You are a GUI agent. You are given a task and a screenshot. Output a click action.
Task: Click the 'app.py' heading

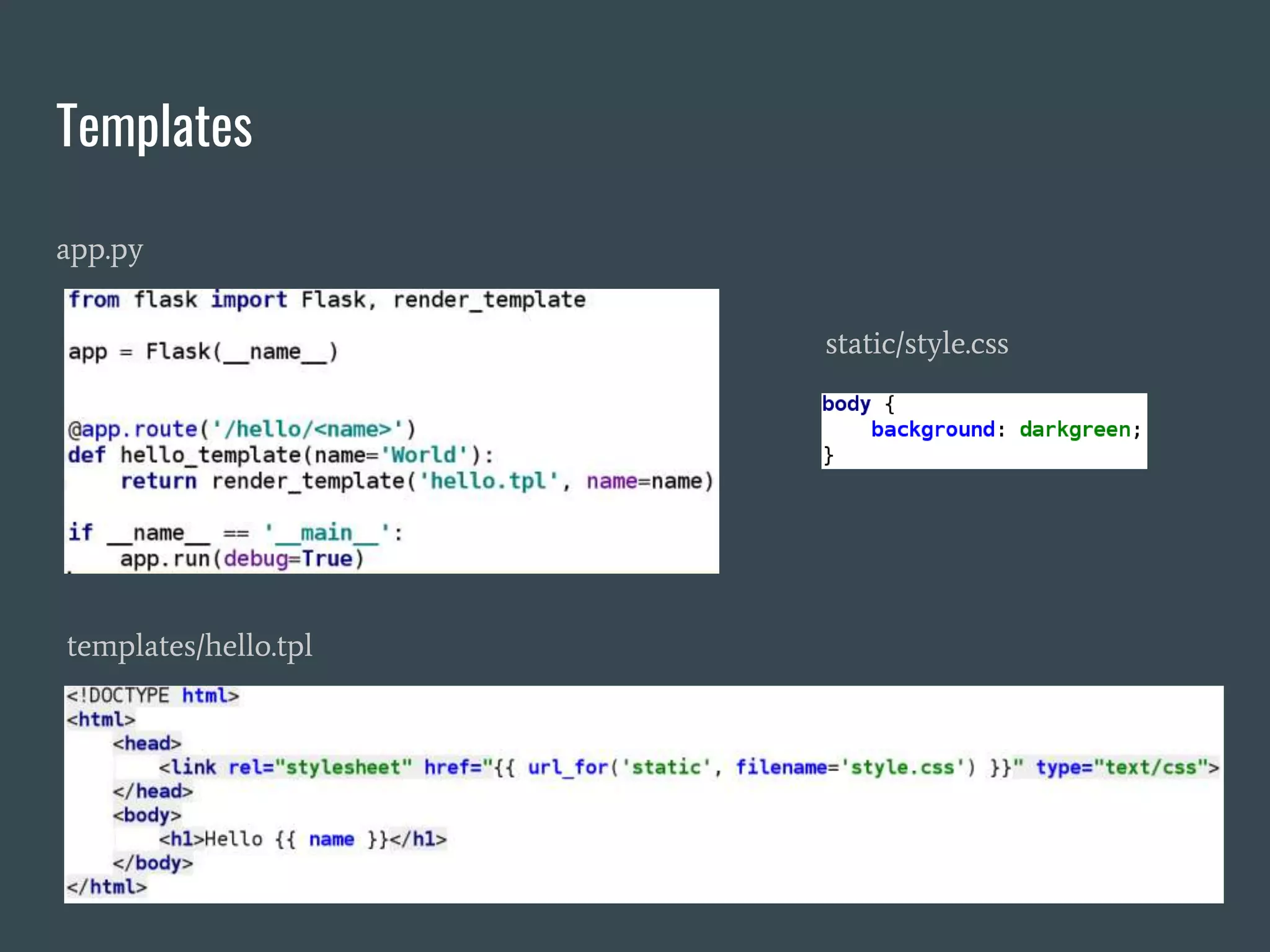point(100,251)
